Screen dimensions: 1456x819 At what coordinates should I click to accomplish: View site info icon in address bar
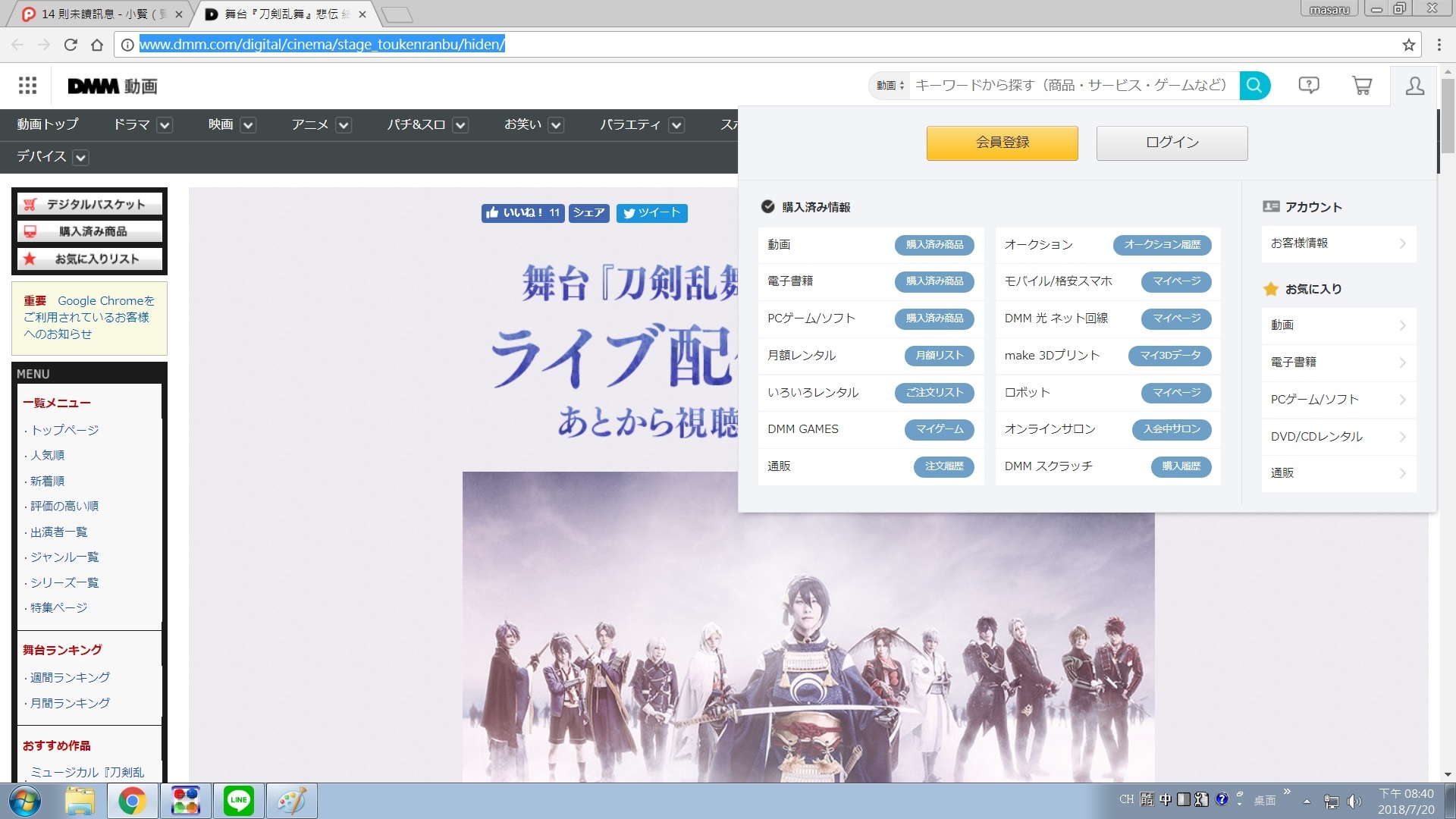127,45
